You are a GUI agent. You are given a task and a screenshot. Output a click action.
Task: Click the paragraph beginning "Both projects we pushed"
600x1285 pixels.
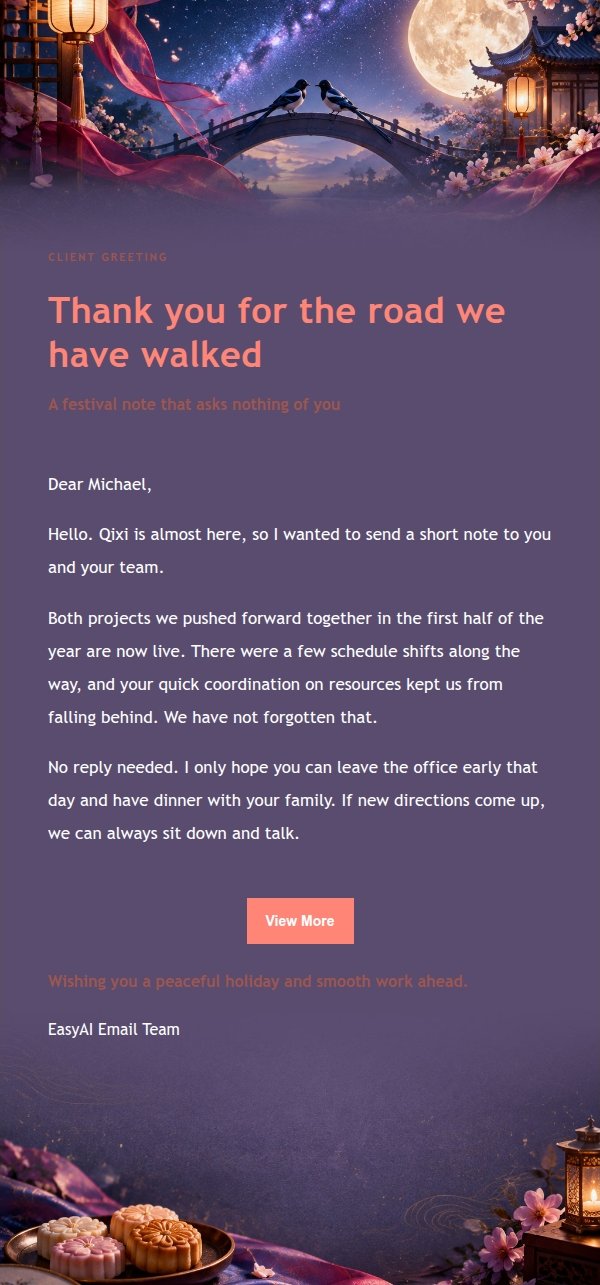click(296, 668)
